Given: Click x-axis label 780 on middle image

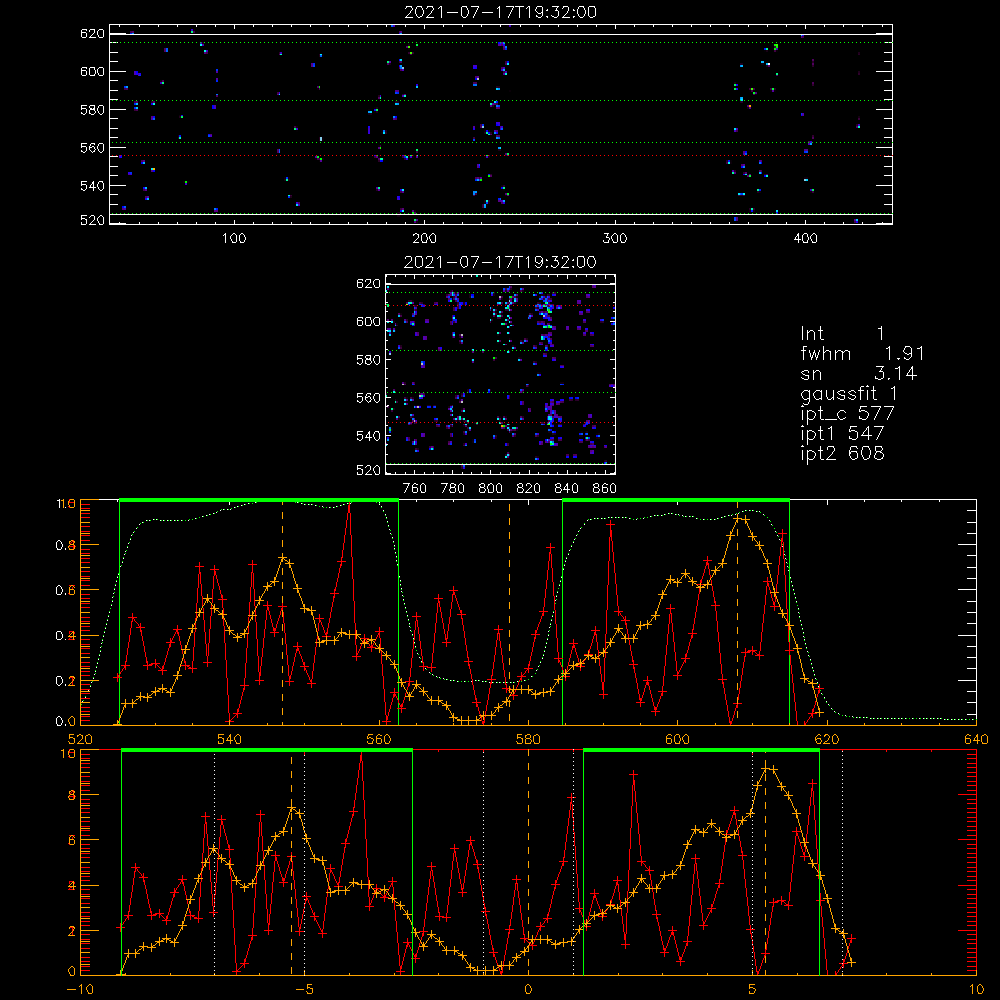Looking at the screenshot, I should [x=453, y=489].
